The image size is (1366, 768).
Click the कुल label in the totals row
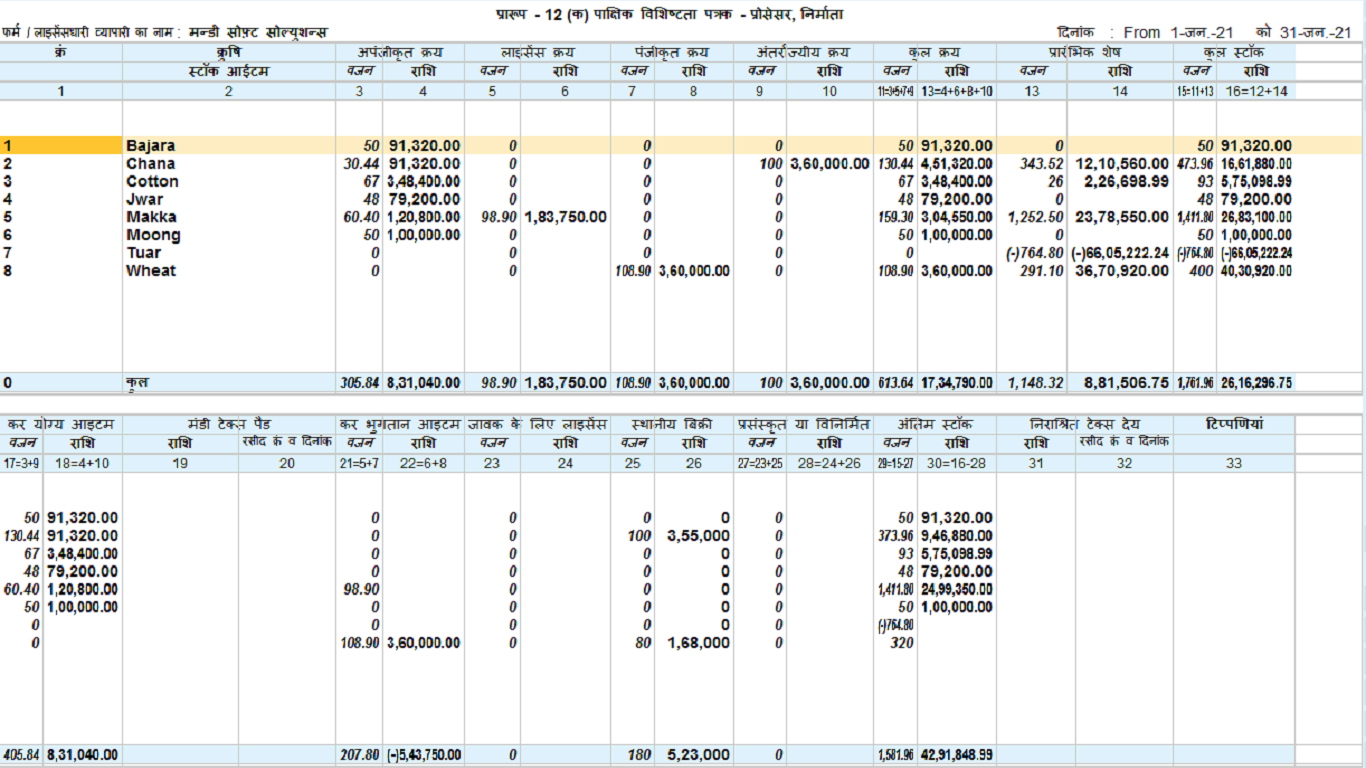(137, 383)
